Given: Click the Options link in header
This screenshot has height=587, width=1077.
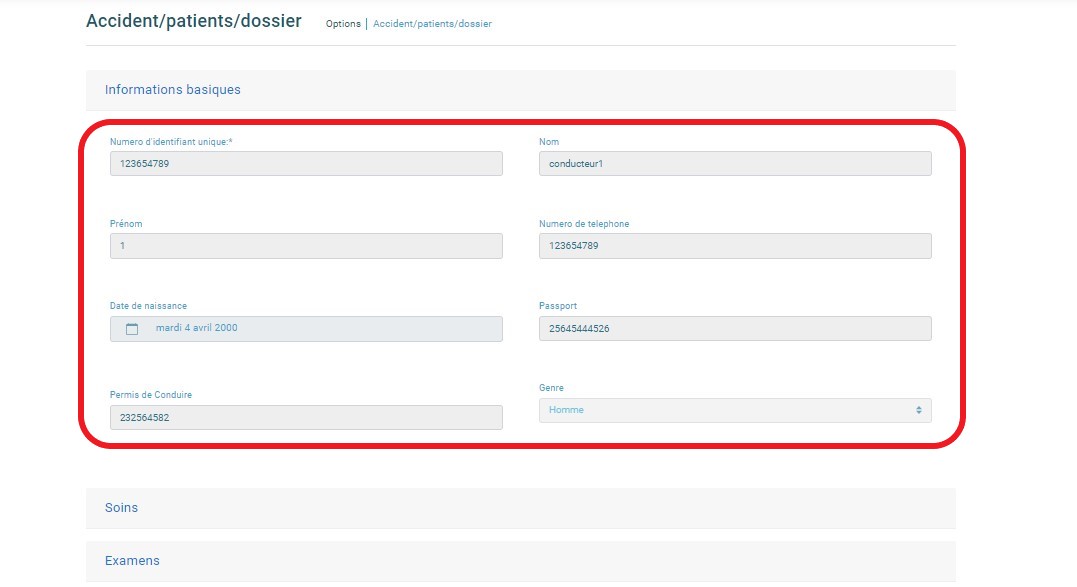Looking at the screenshot, I should (x=343, y=23).
